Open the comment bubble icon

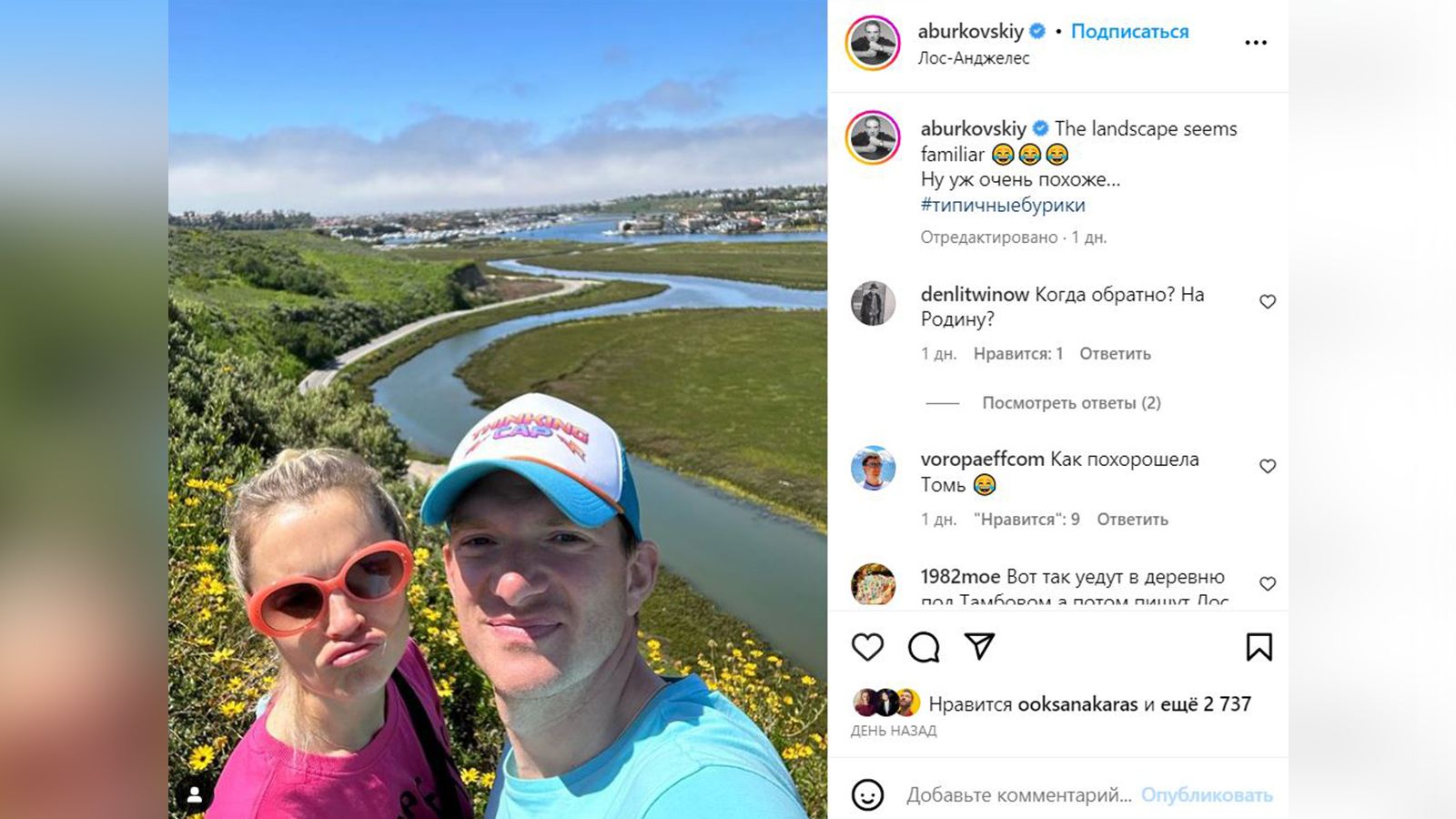coord(924,647)
